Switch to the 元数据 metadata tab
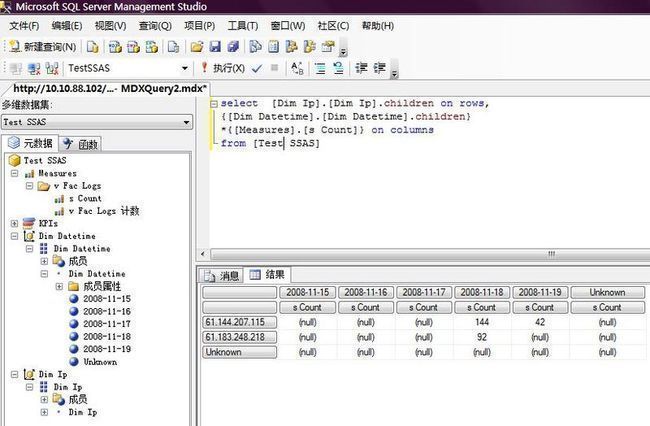Viewport: 650px width, 426px height. tap(31, 143)
